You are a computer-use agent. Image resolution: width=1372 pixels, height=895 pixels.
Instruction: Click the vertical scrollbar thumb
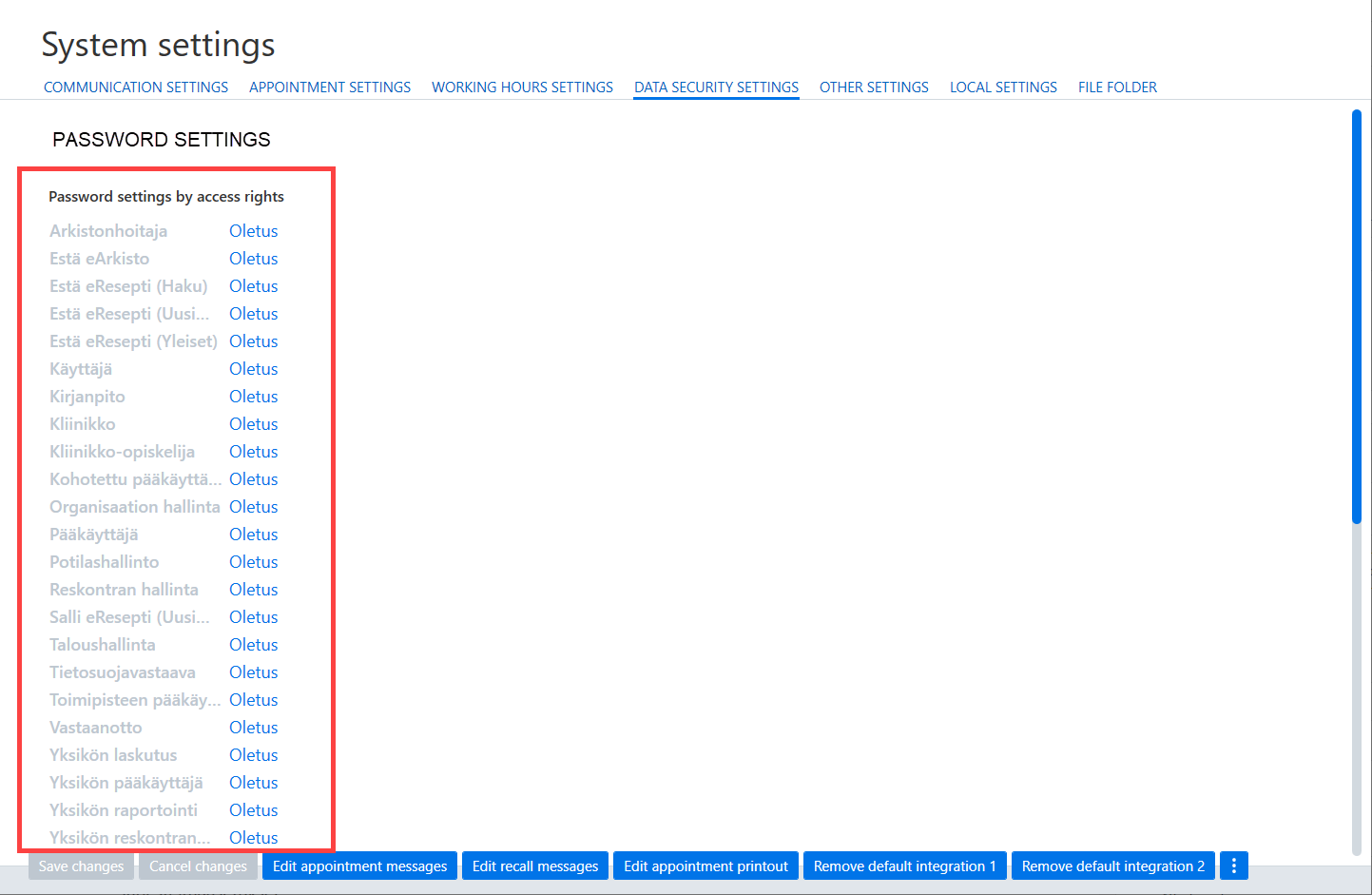pyautogui.click(x=1357, y=317)
